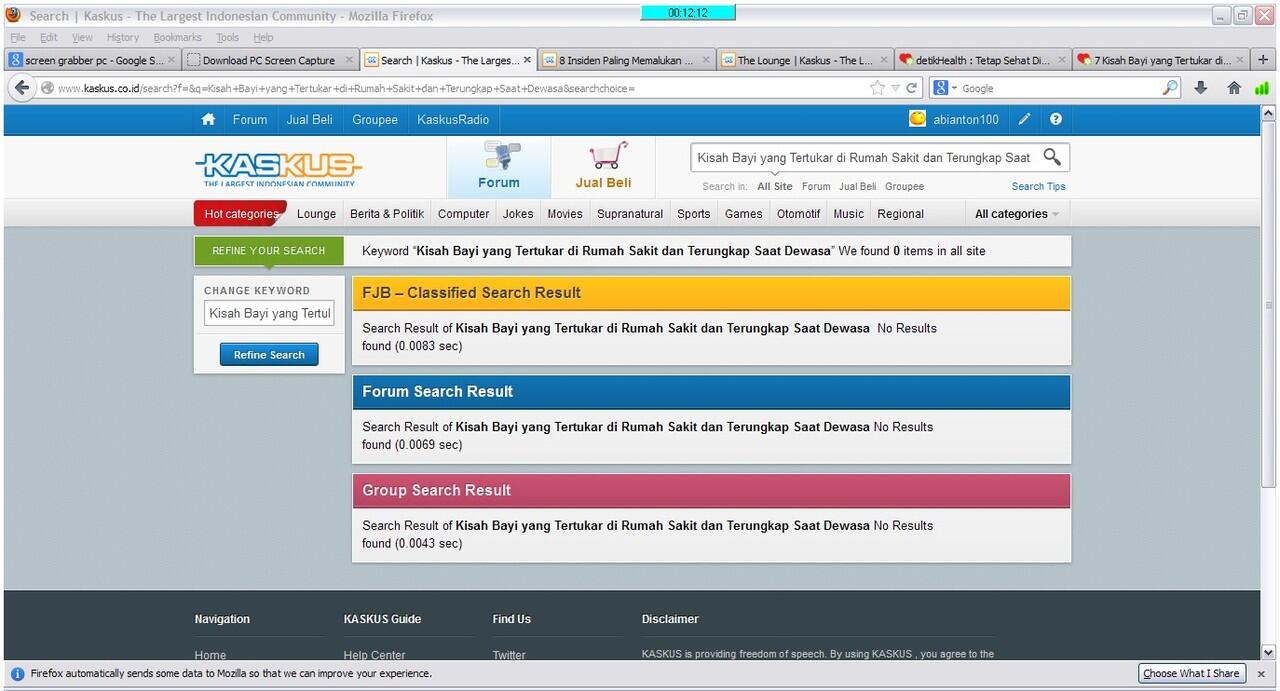
Task: Switch to detikHealth tab
Action: tap(982, 60)
